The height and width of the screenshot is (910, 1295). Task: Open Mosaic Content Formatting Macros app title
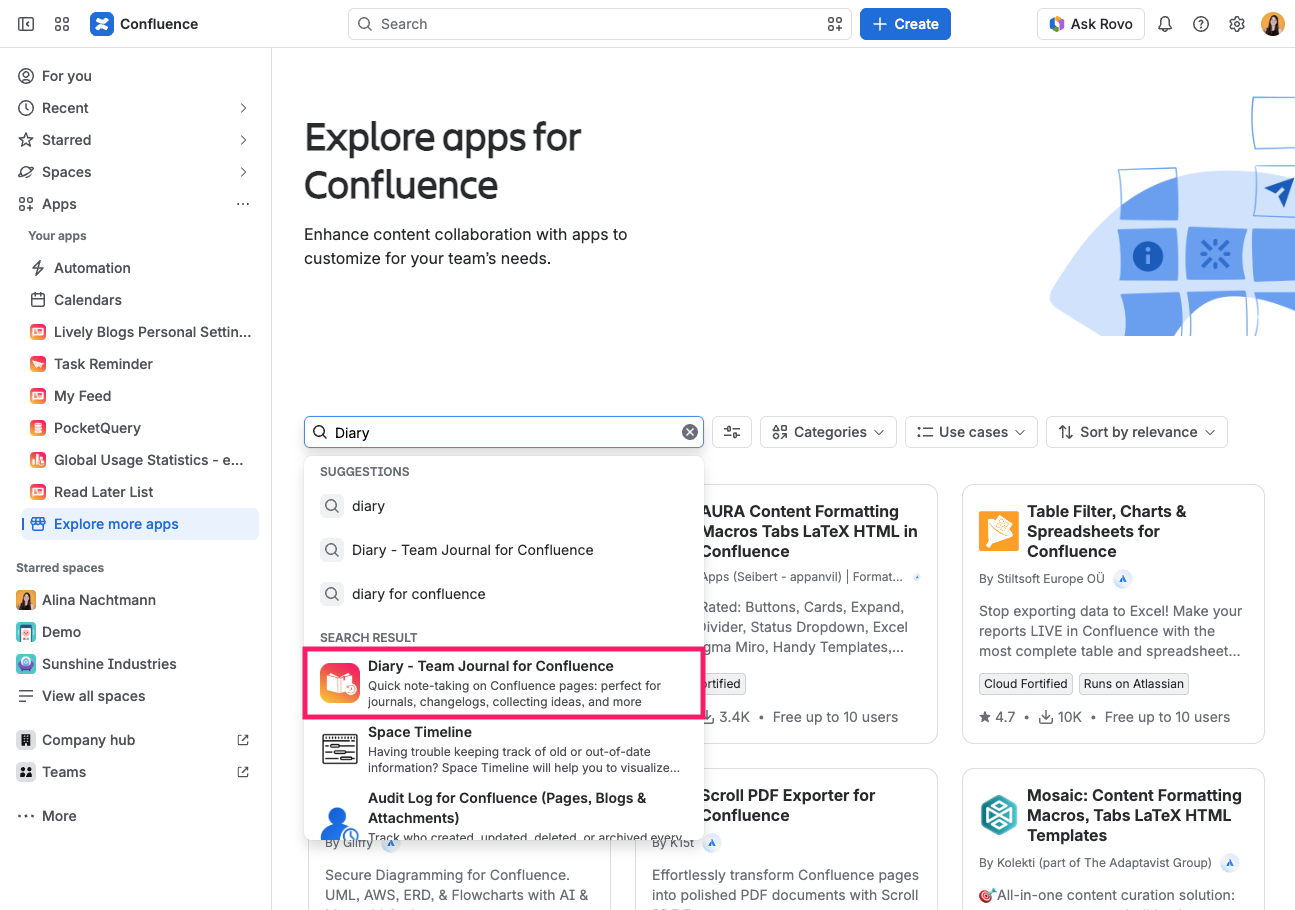point(1134,815)
